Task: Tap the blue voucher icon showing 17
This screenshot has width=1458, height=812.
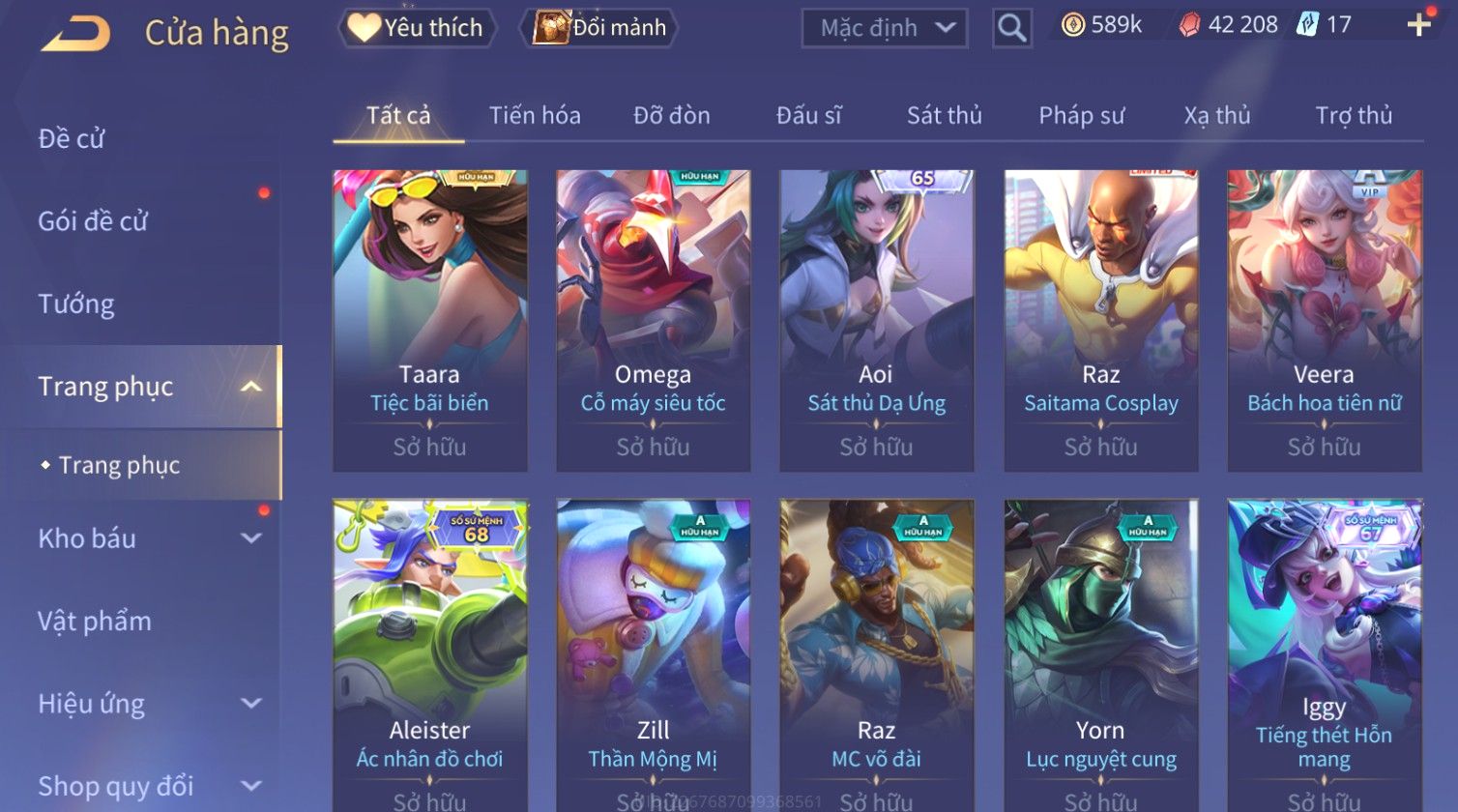Action: pos(1307,25)
